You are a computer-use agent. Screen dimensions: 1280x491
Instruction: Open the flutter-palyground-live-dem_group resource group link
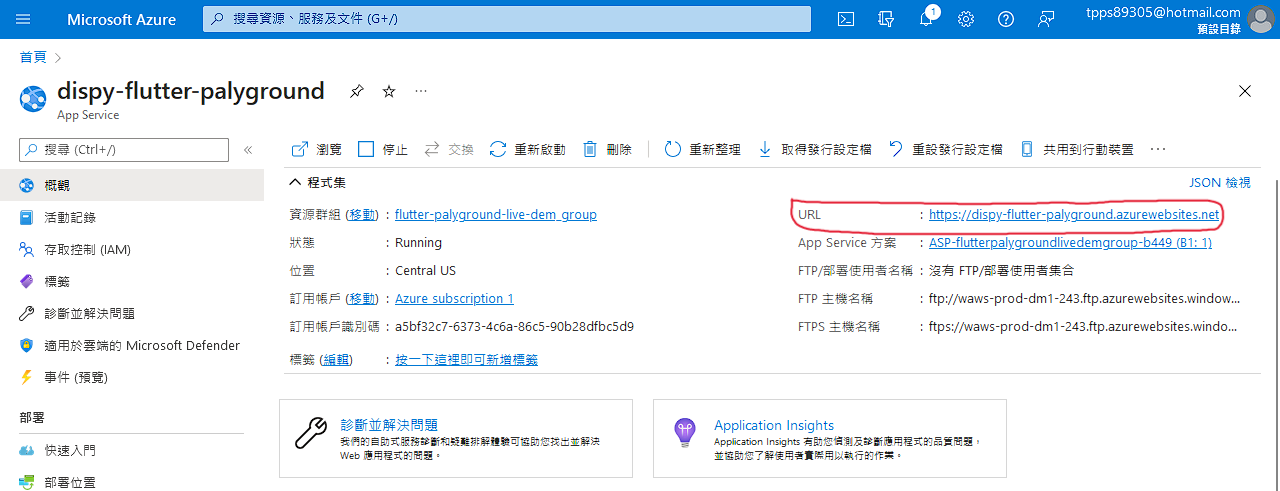click(x=496, y=214)
